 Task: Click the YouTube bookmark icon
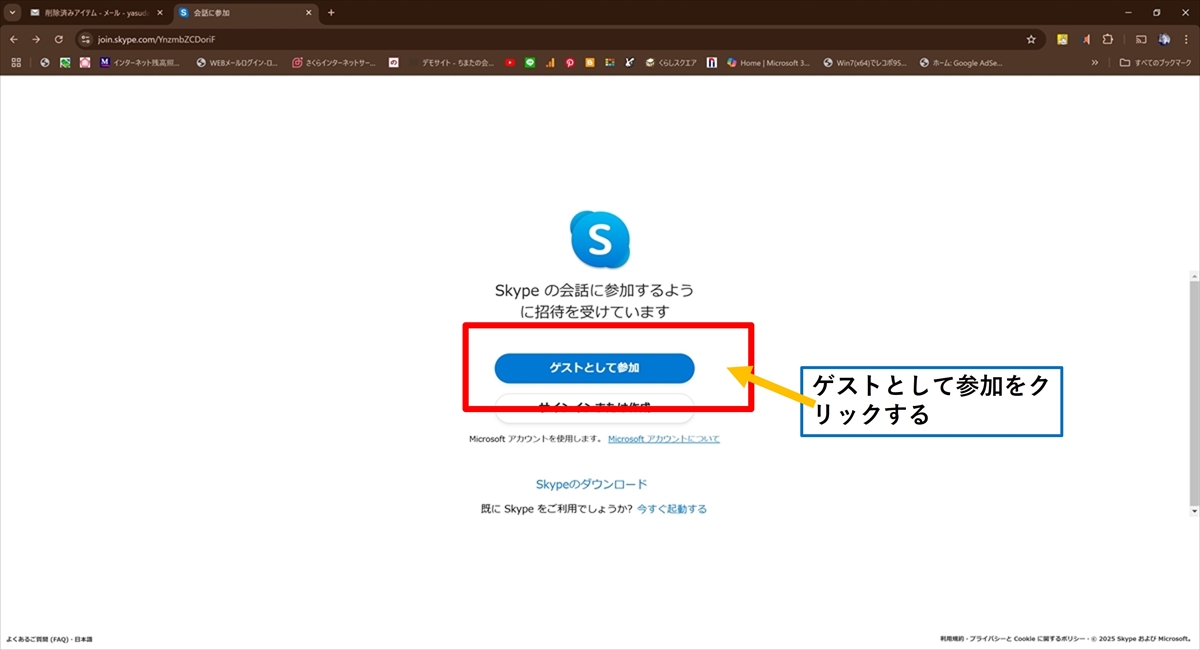point(510,62)
